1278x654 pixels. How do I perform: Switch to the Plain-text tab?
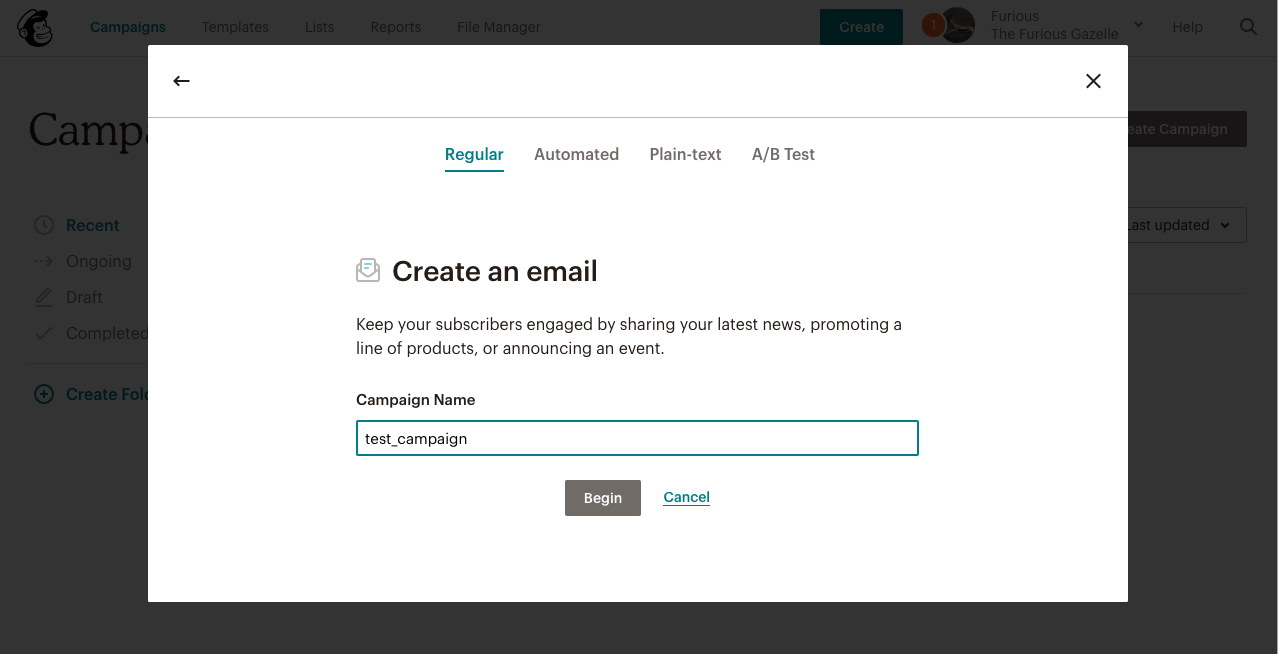click(x=685, y=154)
